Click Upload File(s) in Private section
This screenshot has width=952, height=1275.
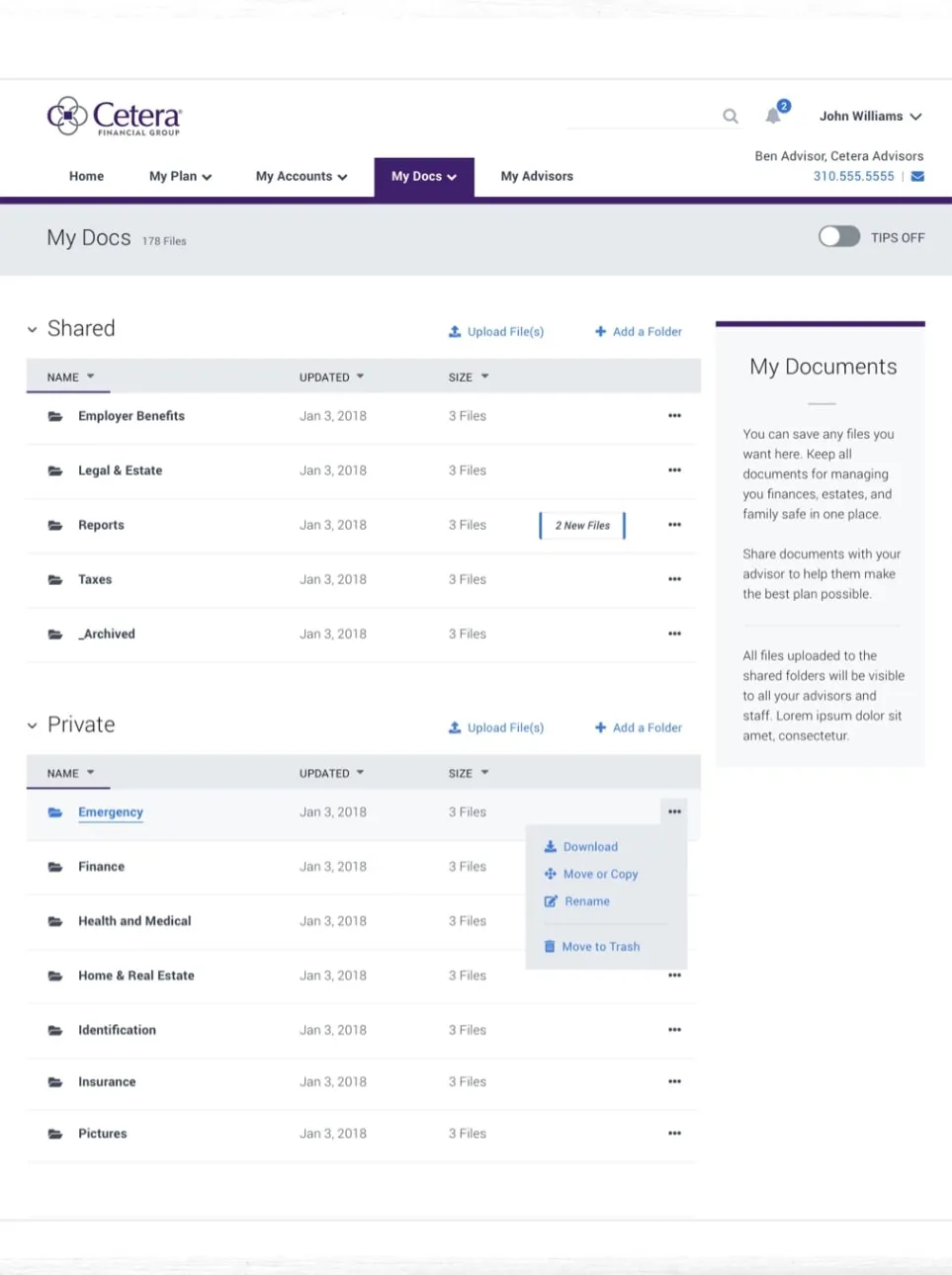pos(496,728)
